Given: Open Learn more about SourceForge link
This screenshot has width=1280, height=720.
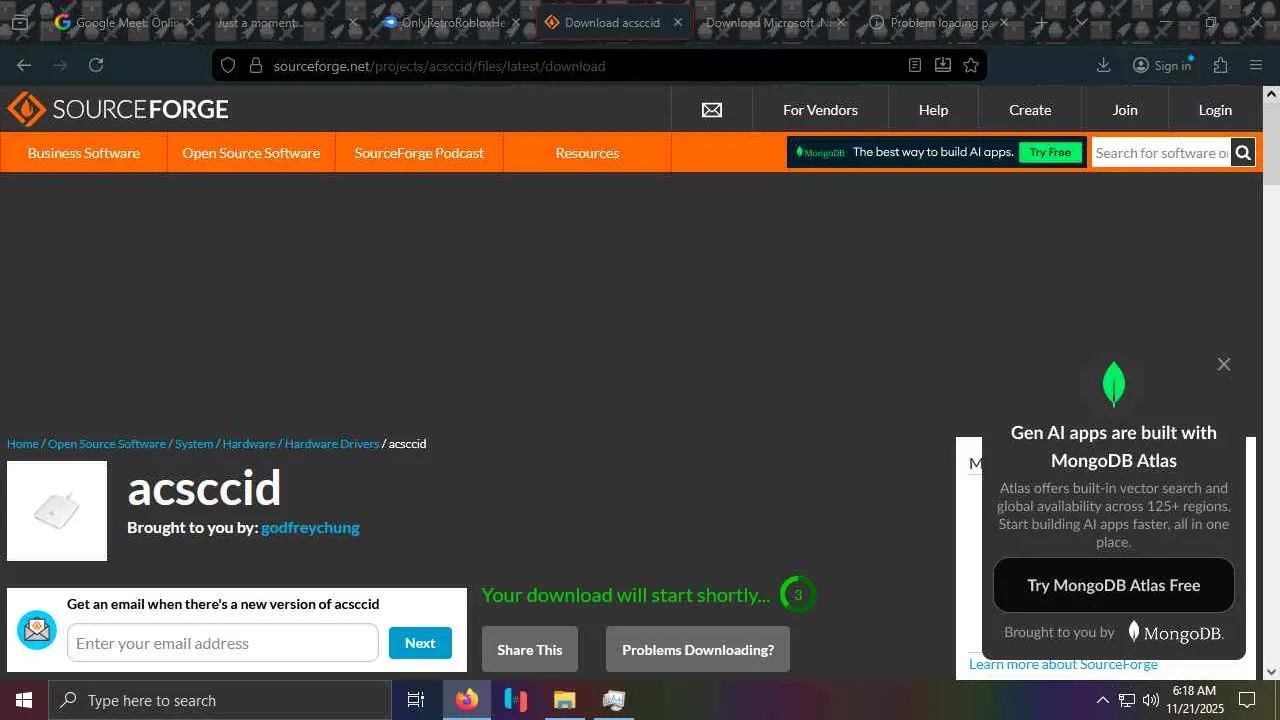Looking at the screenshot, I should pyautogui.click(x=1063, y=664).
